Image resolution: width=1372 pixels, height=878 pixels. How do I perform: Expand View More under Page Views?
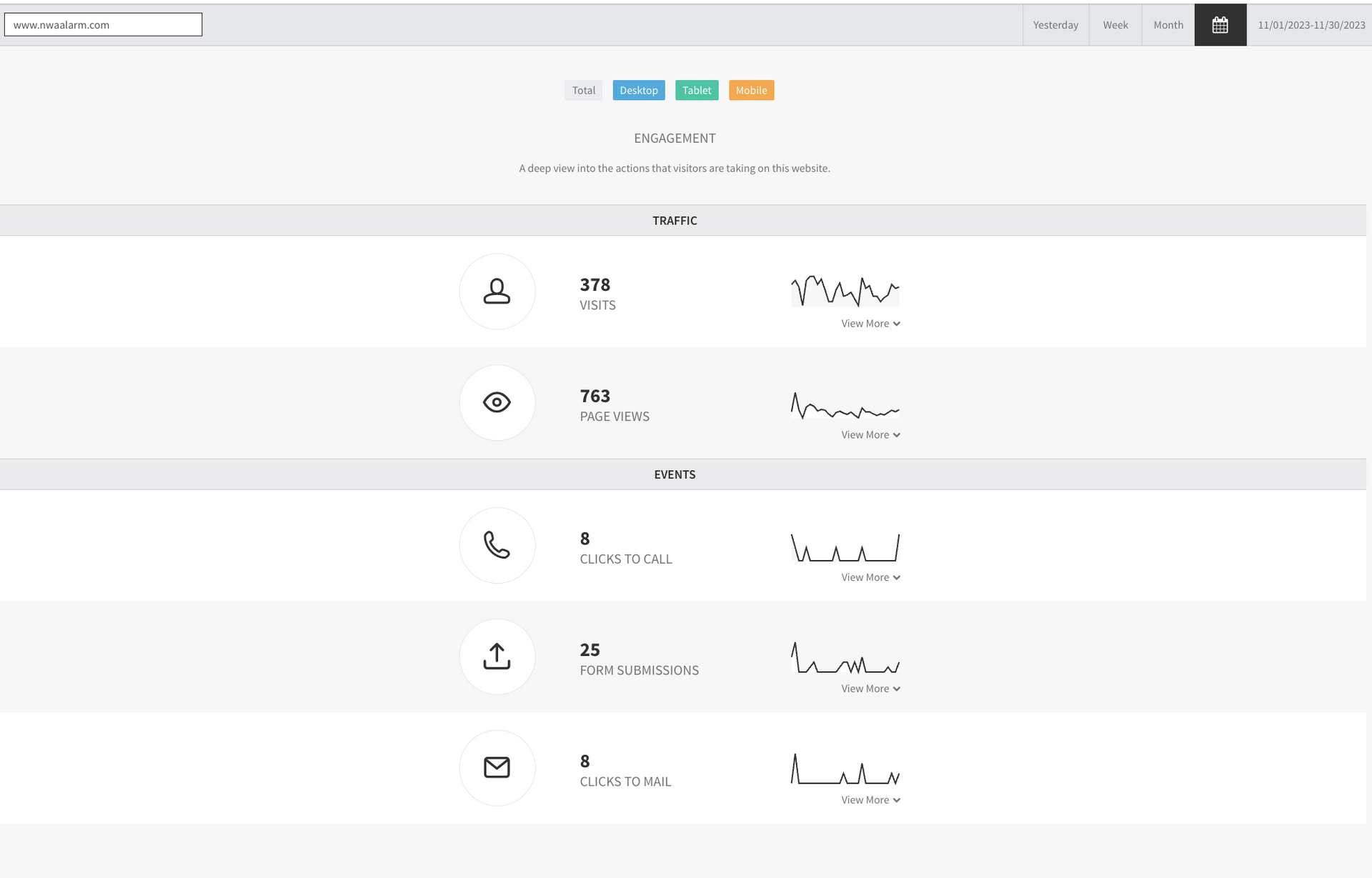point(870,435)
